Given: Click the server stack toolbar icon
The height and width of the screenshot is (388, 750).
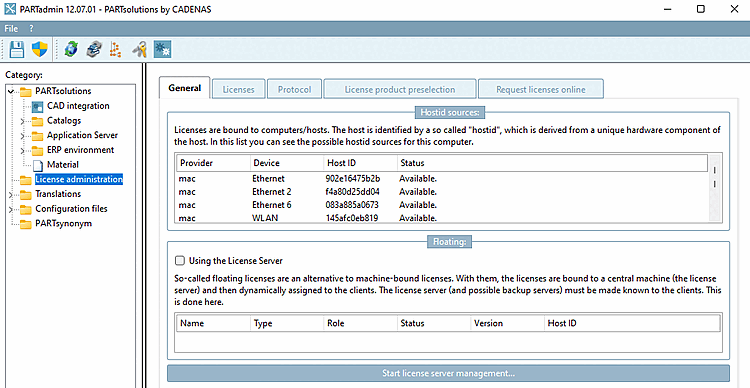Looking at the screenshot, I should 94,49.
